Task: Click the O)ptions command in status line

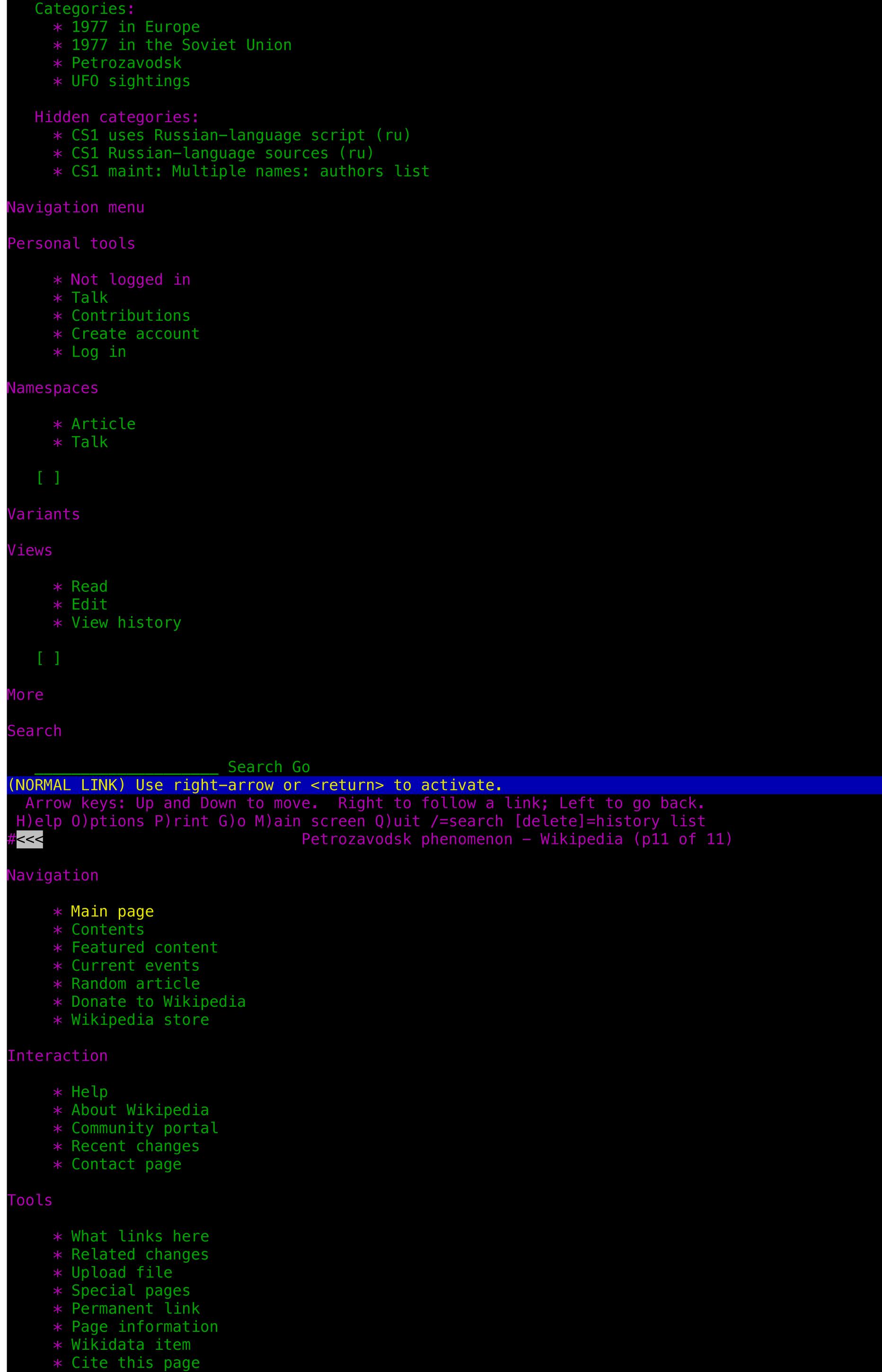Action: coord(108,822)
